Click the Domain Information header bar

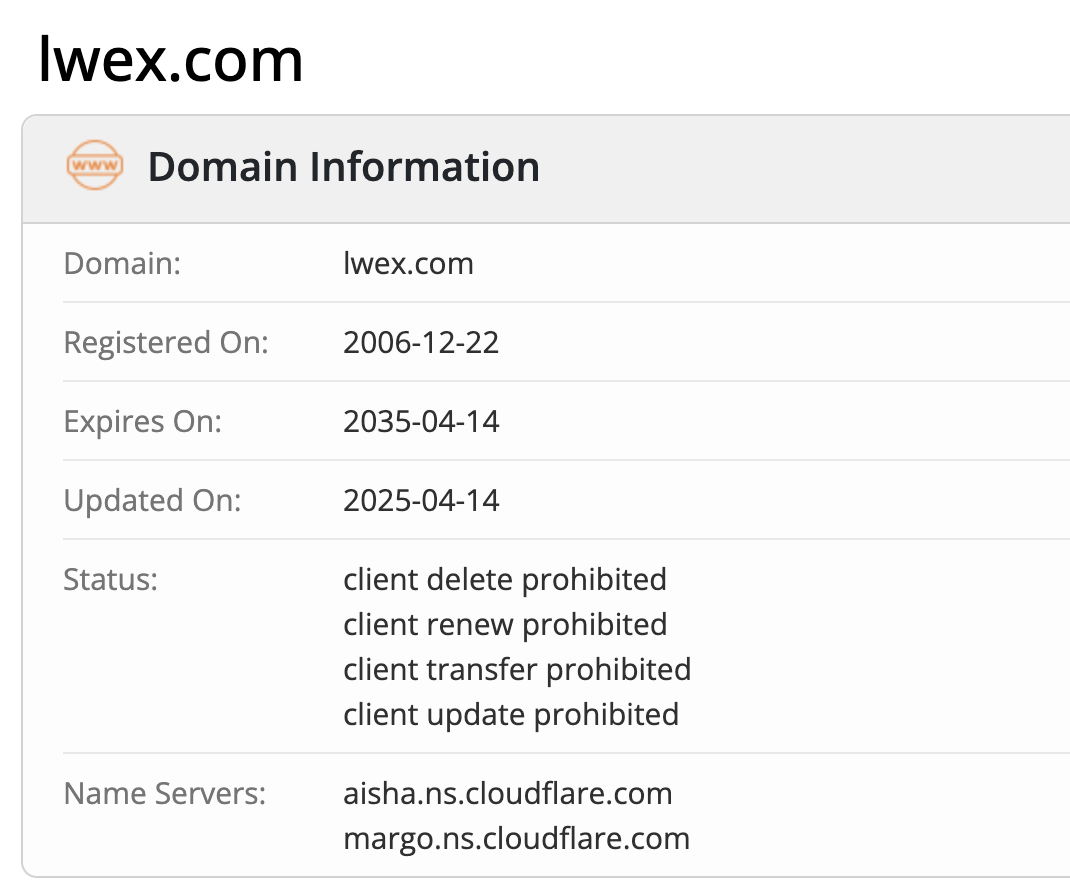click(546, 168)
